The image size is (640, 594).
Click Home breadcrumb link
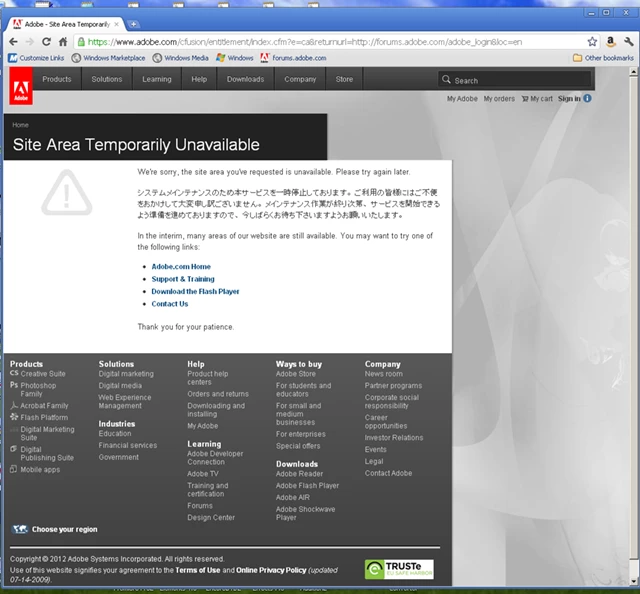tap(20, 125)
